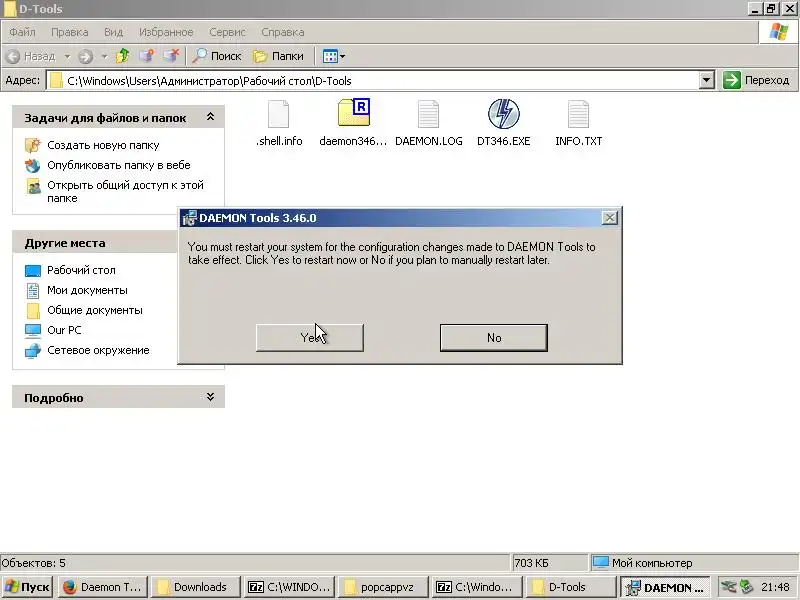Click the Forward arrow button
800x600 pixels.
coord(86,56)
